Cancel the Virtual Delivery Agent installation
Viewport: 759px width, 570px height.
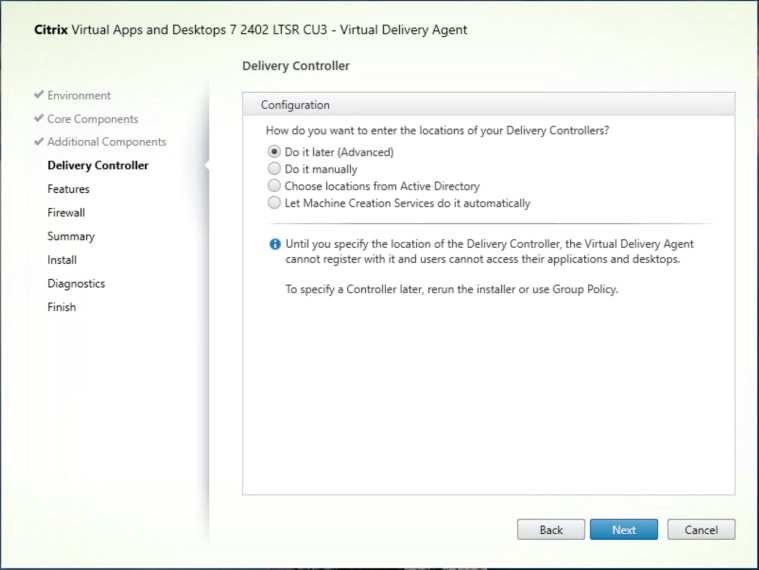pos(701,530)
